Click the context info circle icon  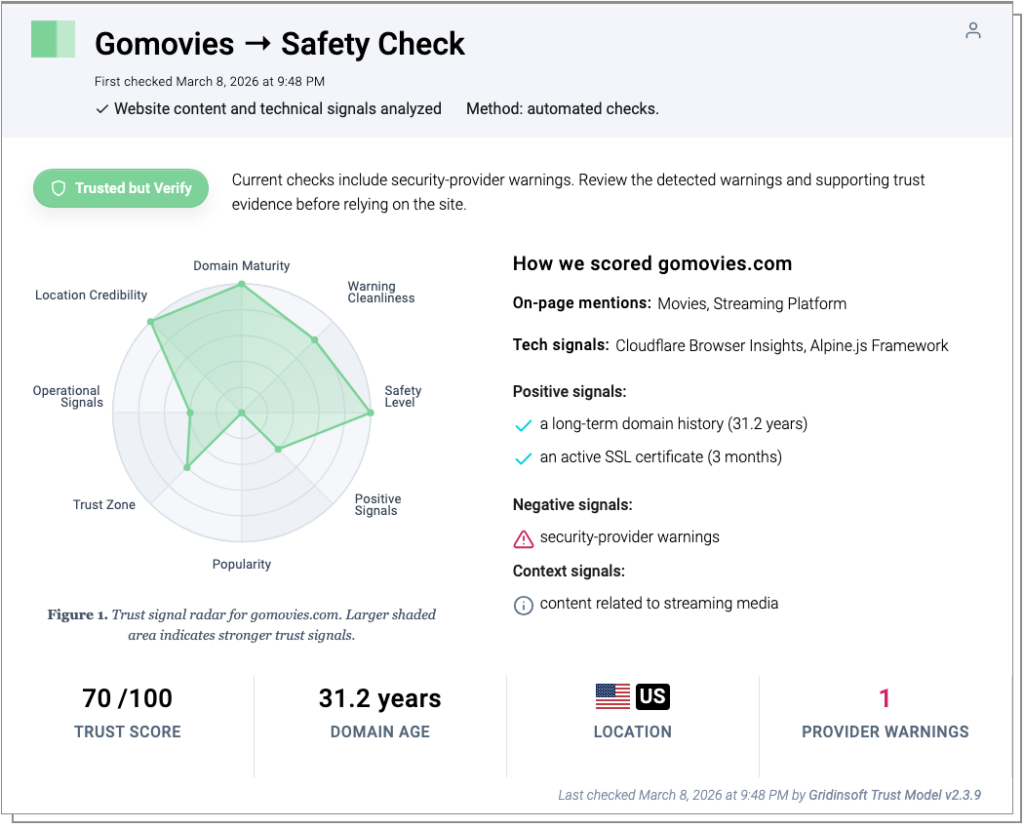point(523,605)
